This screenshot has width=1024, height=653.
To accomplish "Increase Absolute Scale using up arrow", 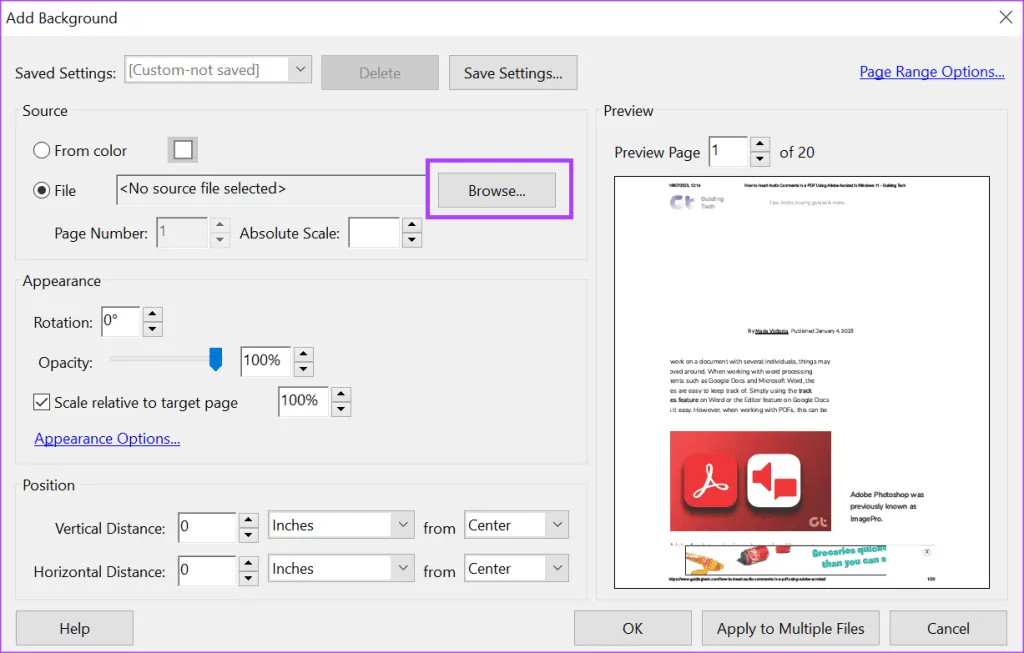I will (x=411, y=226).
